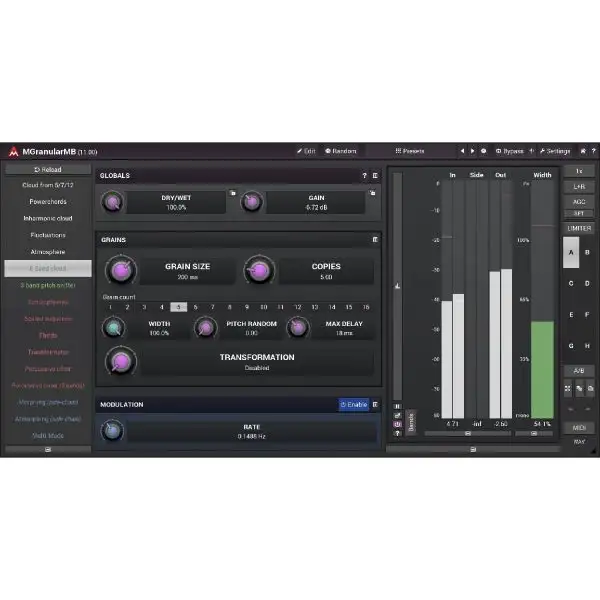This screenshot has height=600, width=600.
Task: Open Settings
Action: point(555,151)
